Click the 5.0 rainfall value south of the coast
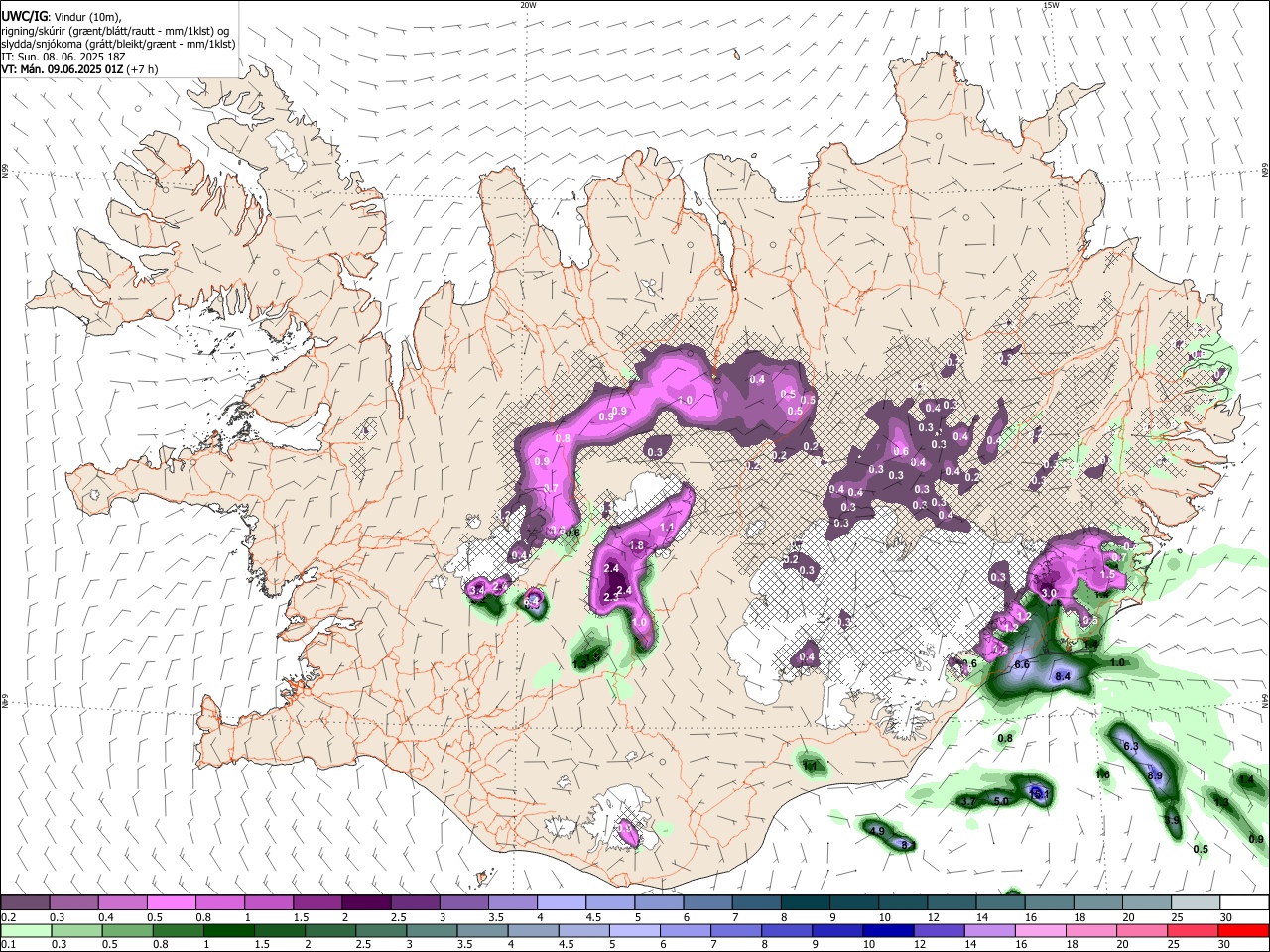This screenshot has width=1270, height=952. 1001,800
